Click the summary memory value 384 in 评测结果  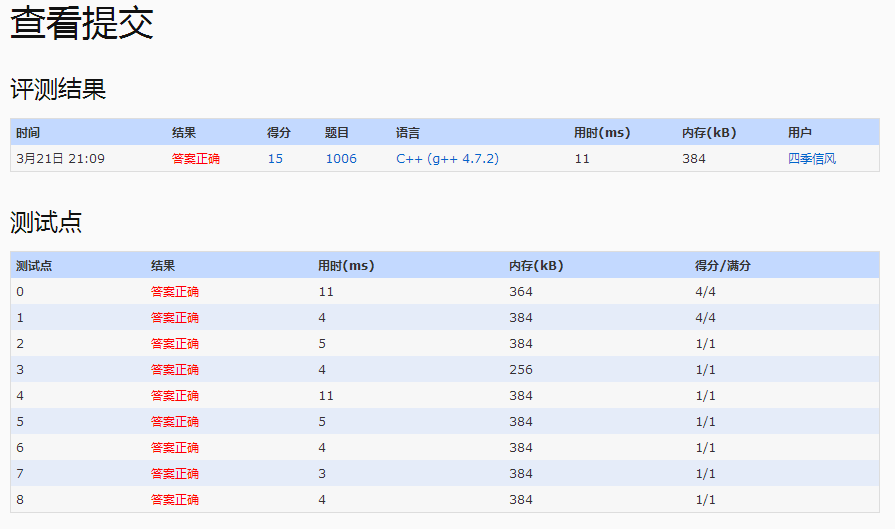coord(694,159)
